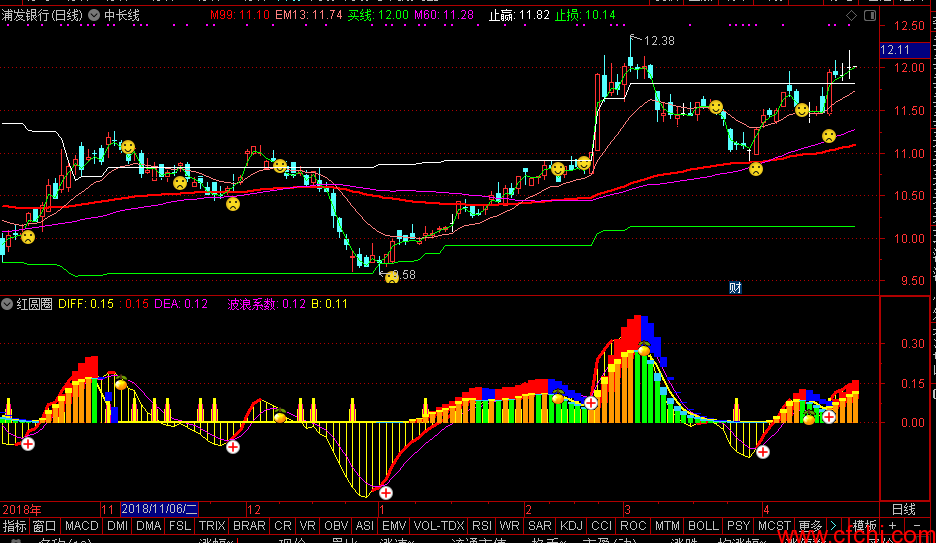Toggle the side panel icon at top right

point(870,16)
